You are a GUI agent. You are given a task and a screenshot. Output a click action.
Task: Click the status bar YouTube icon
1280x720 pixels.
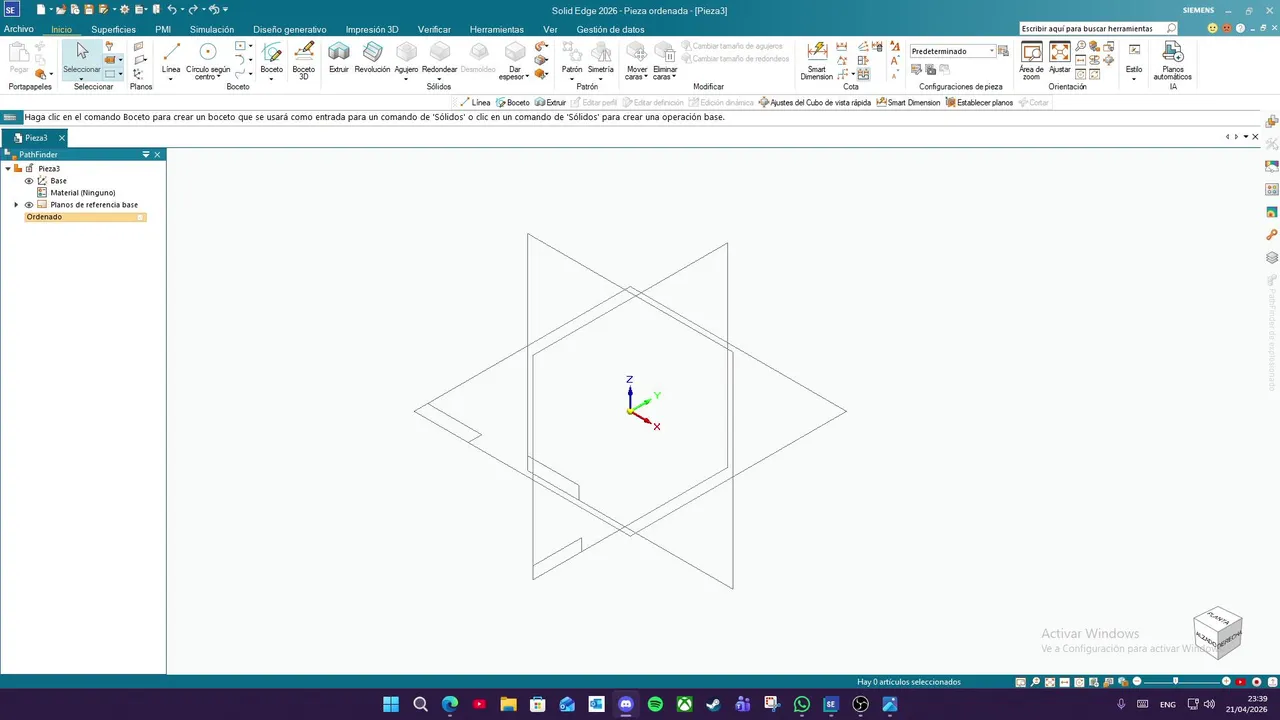[1243, 682]
